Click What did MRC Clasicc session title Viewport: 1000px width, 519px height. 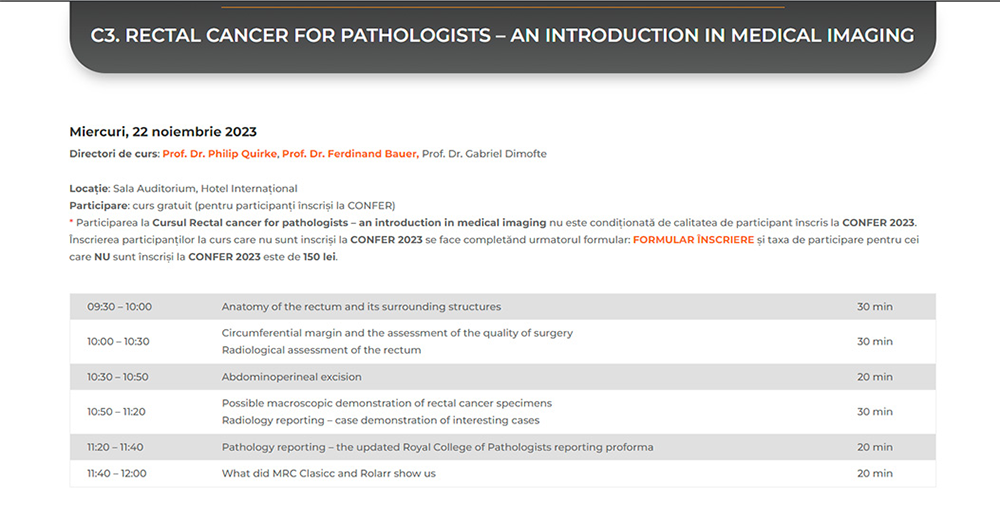click(328, 473)
